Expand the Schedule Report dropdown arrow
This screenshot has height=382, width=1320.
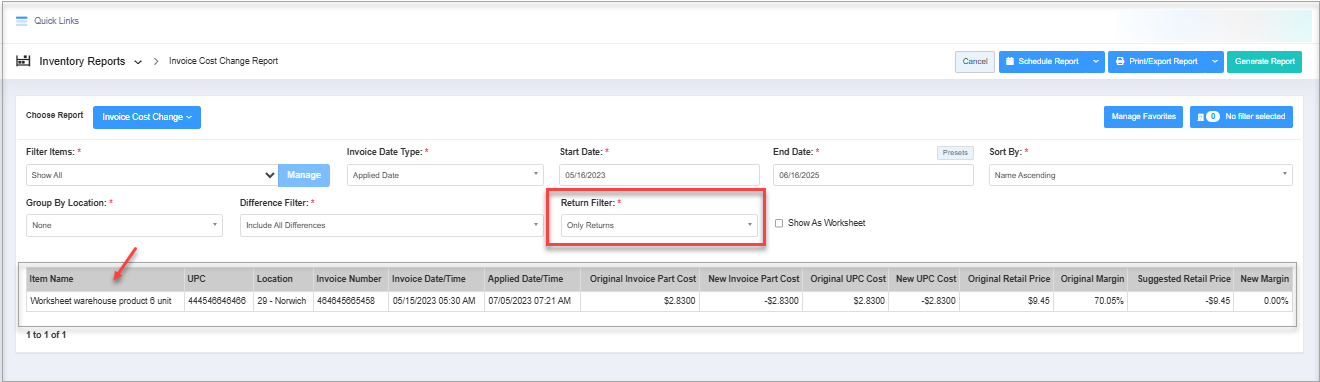[x=1096, y=62]
